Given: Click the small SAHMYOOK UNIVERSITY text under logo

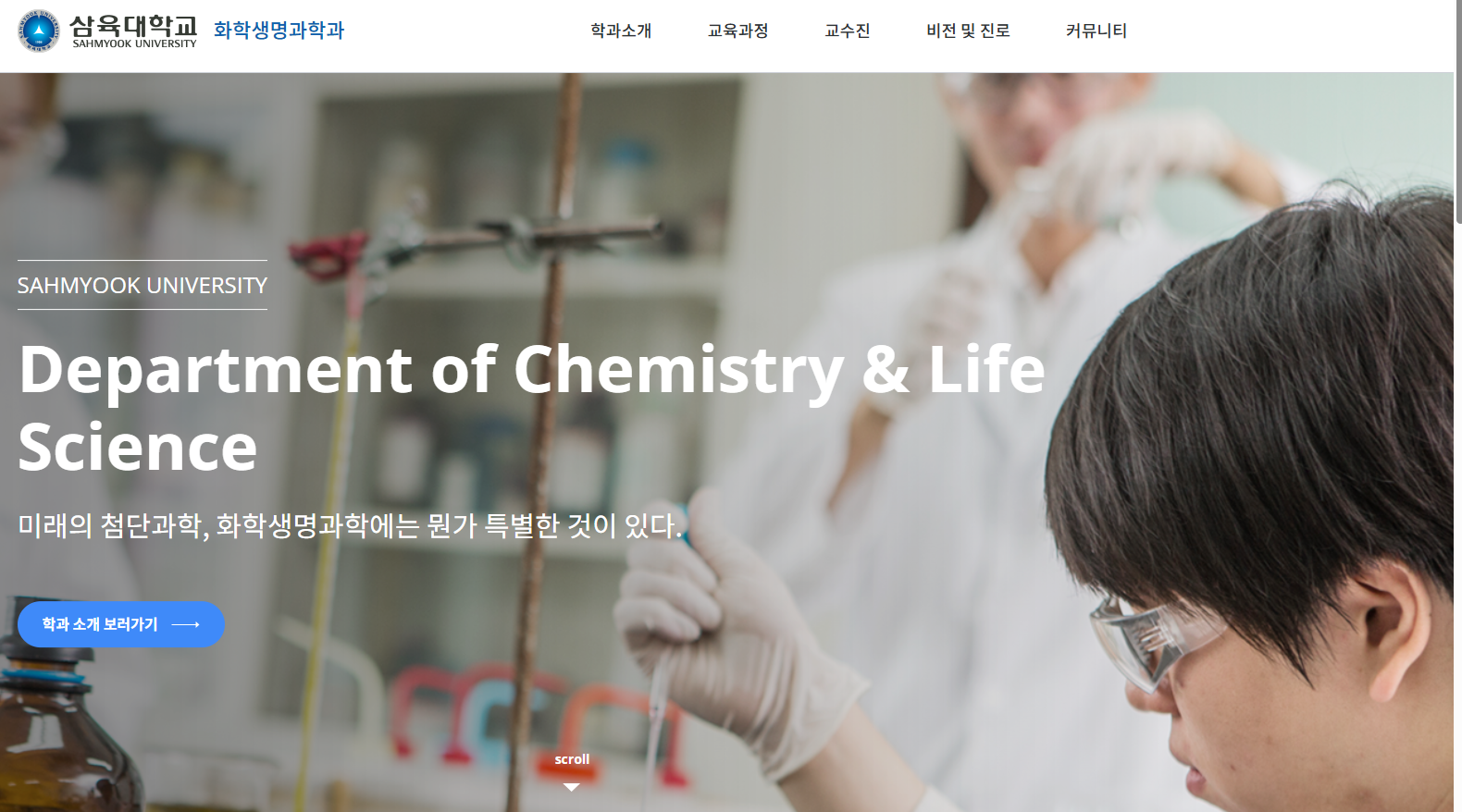Looking at the screenshot, I should (x=134, y=43).
